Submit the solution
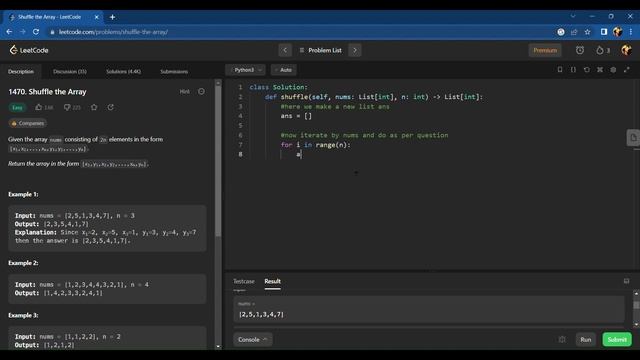 coord(617,340)
